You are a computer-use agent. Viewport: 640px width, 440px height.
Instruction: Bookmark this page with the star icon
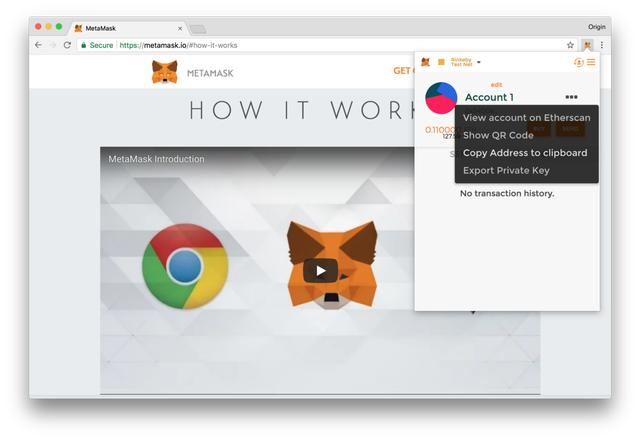point(570,45)
